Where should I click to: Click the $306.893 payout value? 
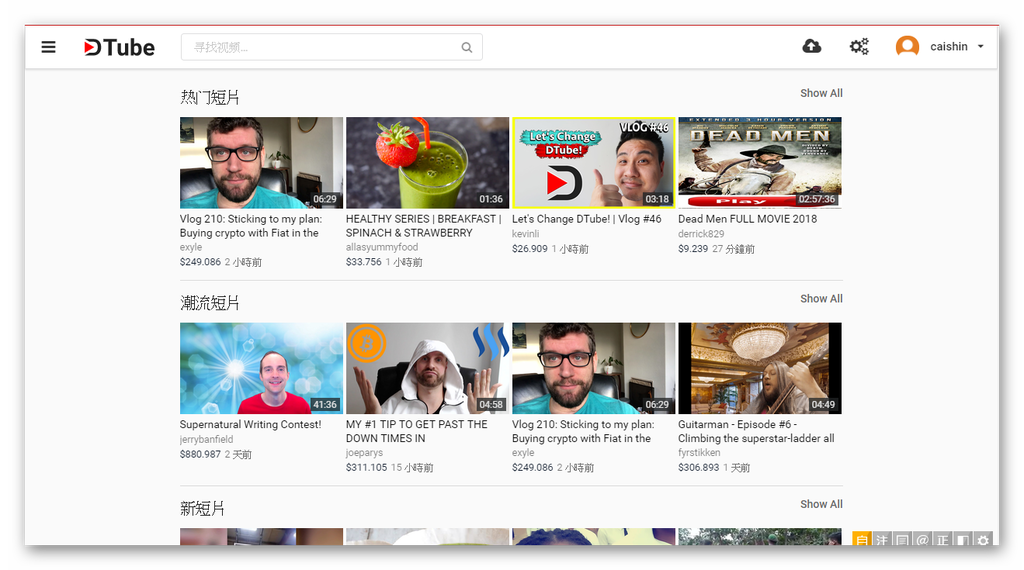(x=699, y=467)
